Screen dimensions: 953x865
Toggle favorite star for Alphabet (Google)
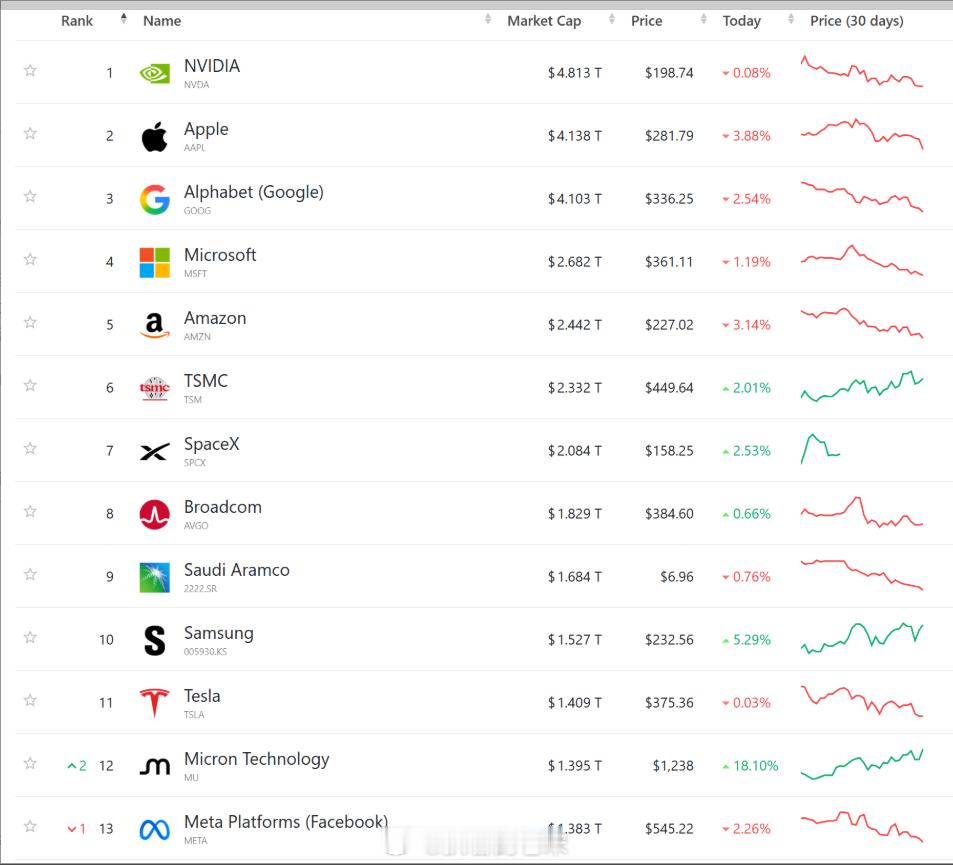[30, 196]
